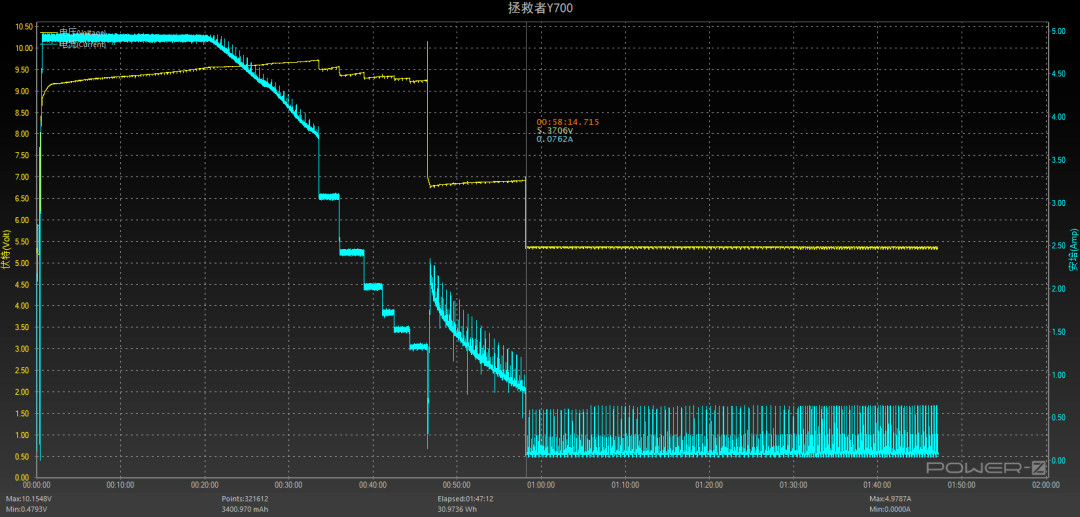Click the 安培(Amp) right axis label
Screen dimensions: 1080x517
(x=1072, y=251)
